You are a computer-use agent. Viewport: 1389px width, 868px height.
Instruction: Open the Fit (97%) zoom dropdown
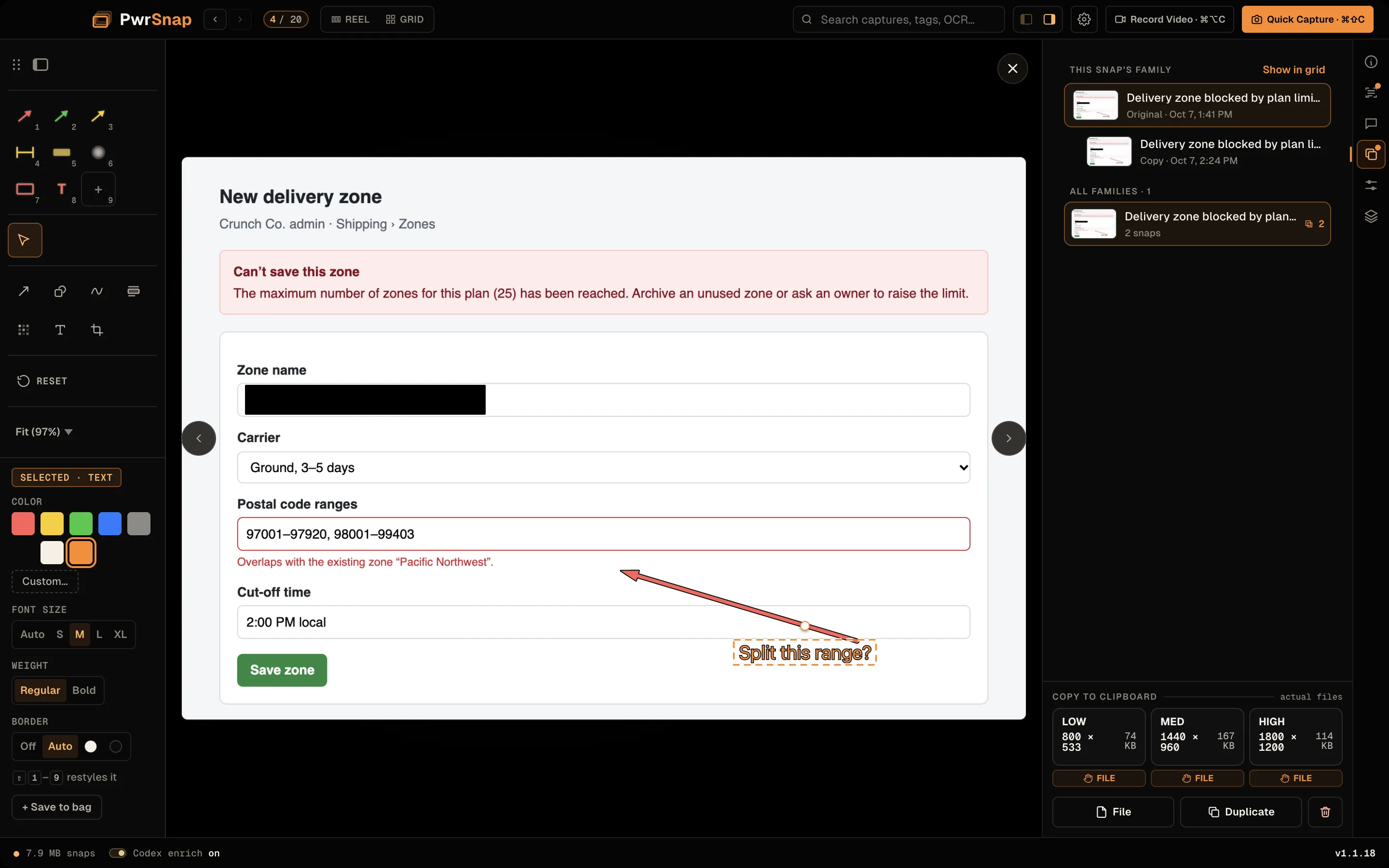(x=44, y=432)
